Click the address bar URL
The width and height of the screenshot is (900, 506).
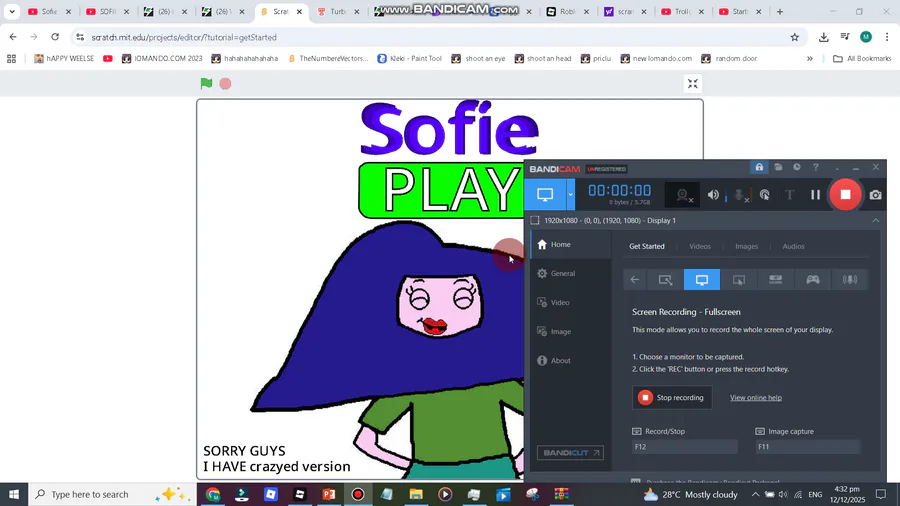184,37
